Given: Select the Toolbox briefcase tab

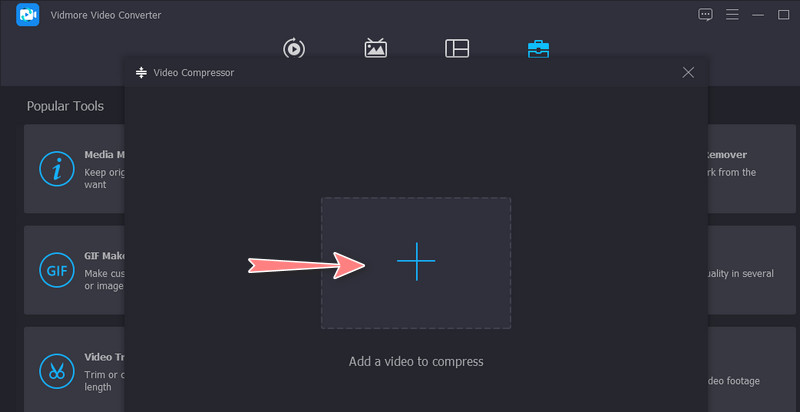Looking at the screenshot, I should pos(538,49).
